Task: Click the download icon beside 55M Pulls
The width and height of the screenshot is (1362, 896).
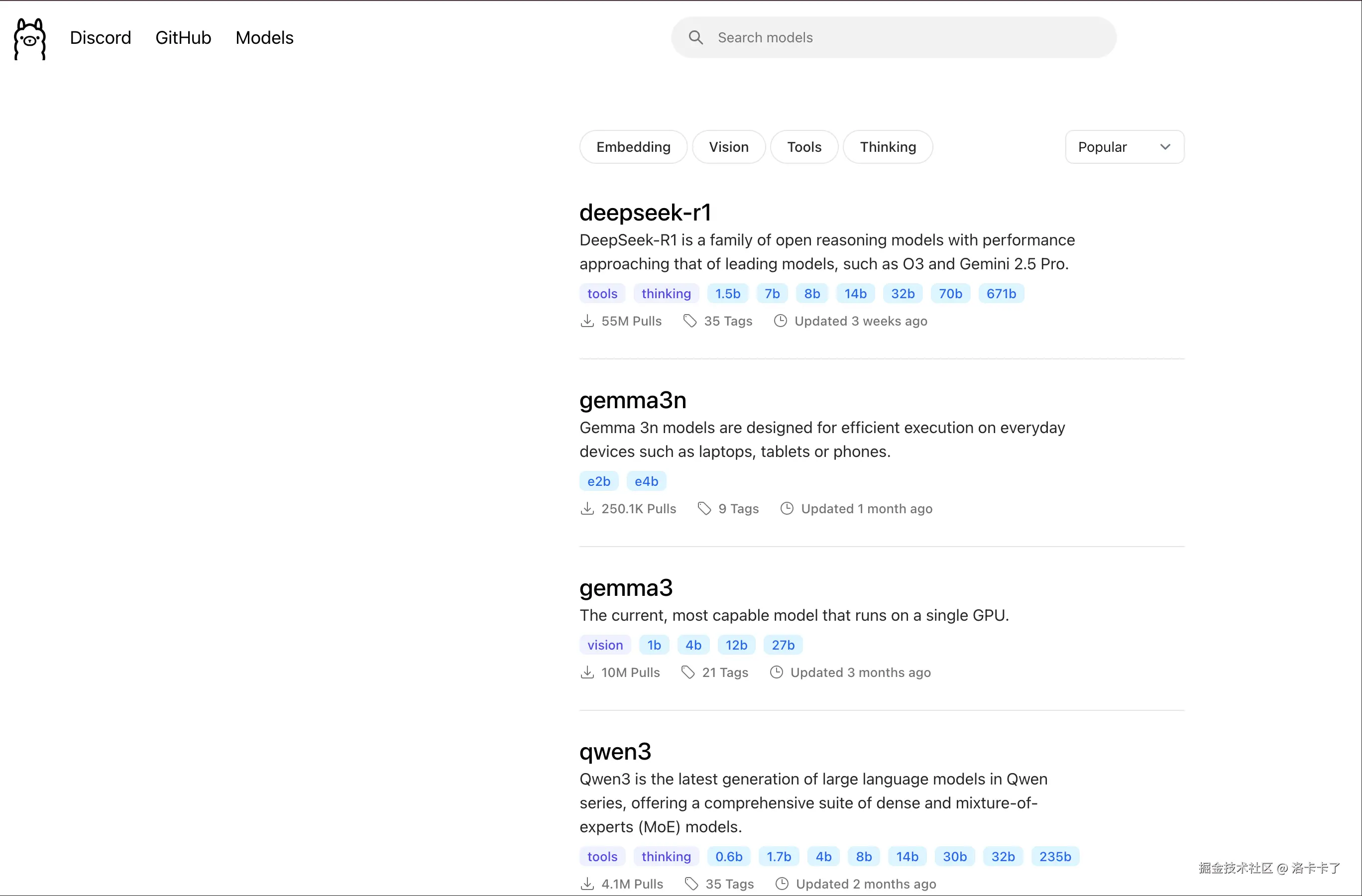Action: tap(587, 321)
